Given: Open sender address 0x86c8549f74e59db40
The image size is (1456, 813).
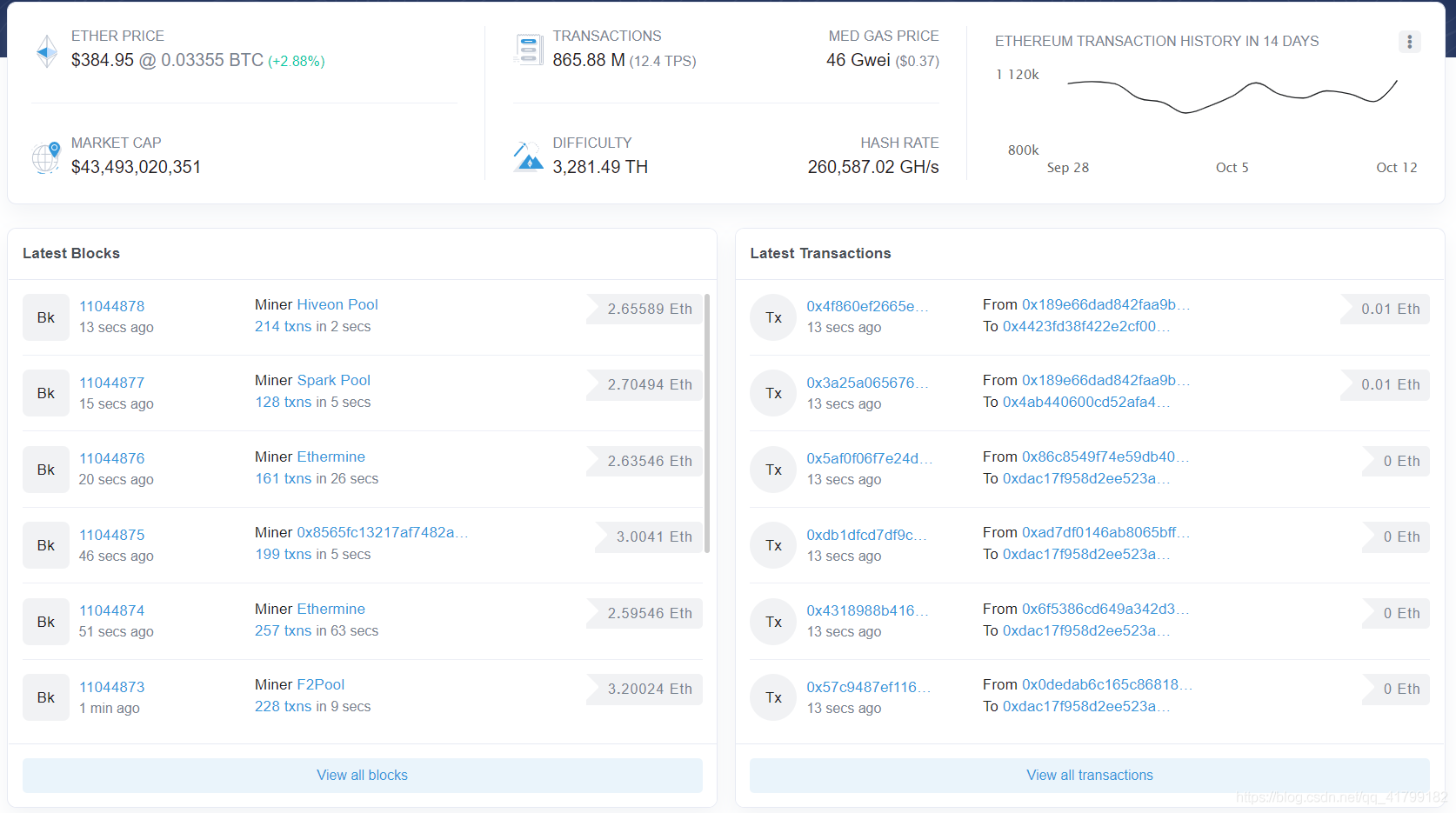Looking at the screenshot, I should (1105, 456).
